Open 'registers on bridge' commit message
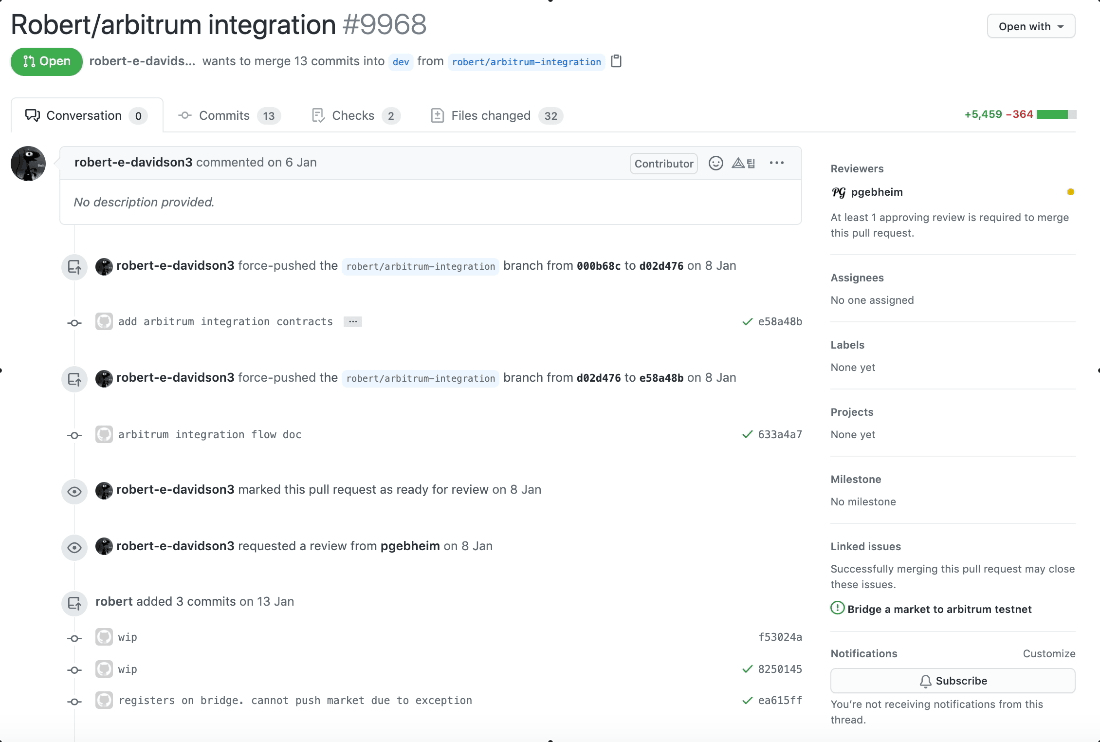Image resolution: width=1100 pixels, height=742 pixels. point(295,700)
